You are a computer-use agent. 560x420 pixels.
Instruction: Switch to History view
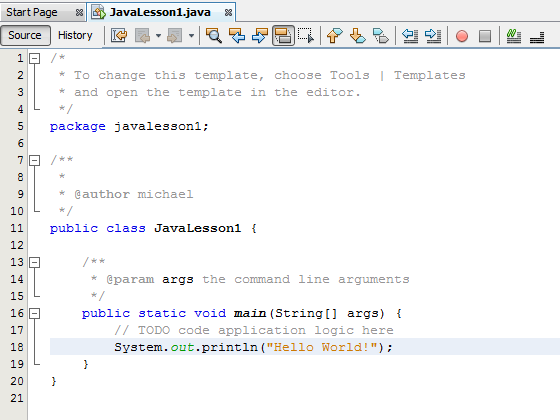pos(75,35)
